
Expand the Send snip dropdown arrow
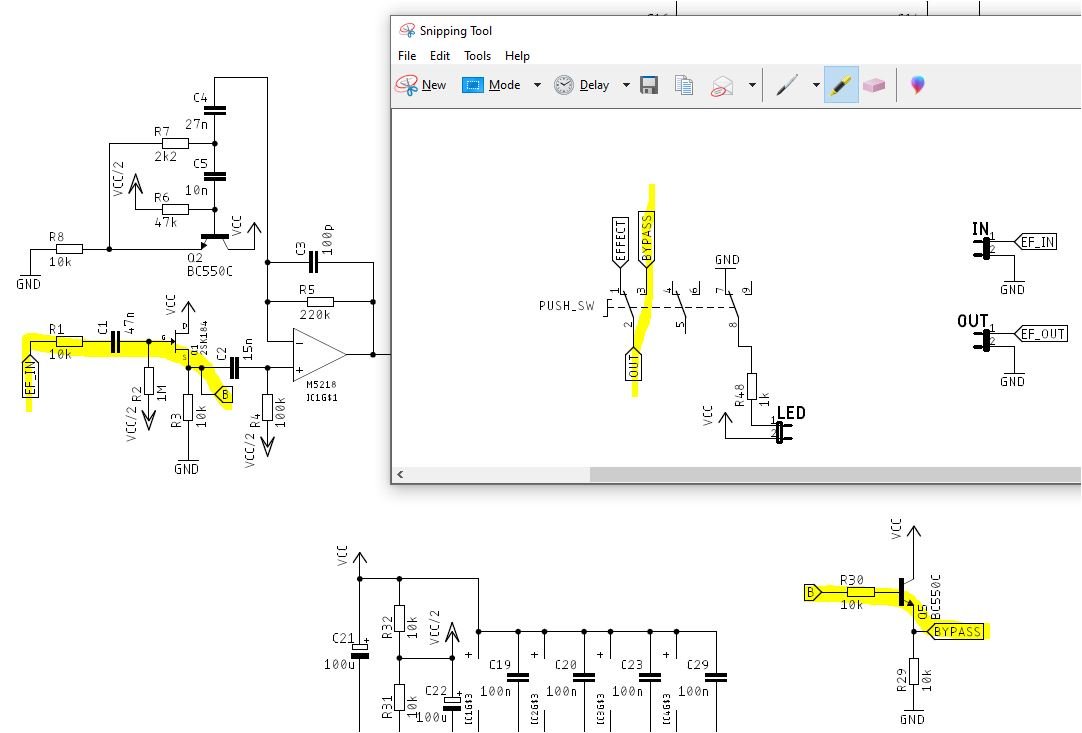[752, 85]
